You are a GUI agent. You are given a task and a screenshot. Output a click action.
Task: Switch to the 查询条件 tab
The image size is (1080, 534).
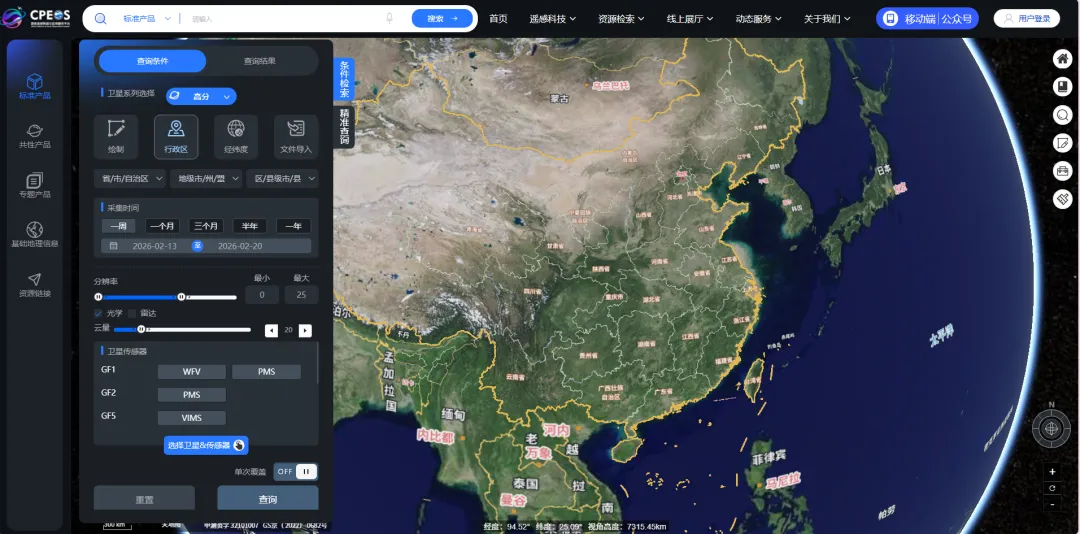pos(152,61)
